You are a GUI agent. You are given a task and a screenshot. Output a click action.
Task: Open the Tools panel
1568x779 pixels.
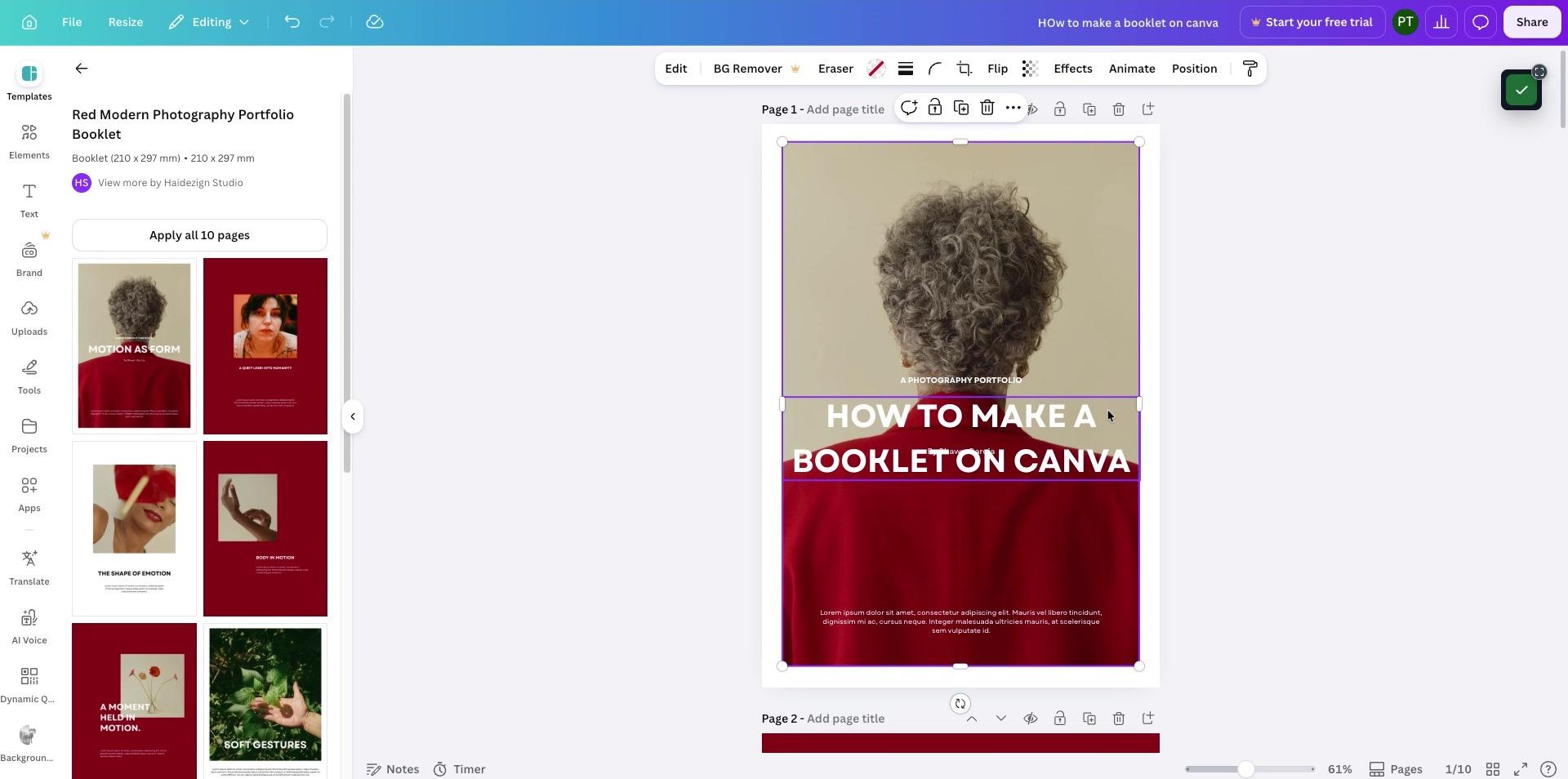[x=29, y=376]
